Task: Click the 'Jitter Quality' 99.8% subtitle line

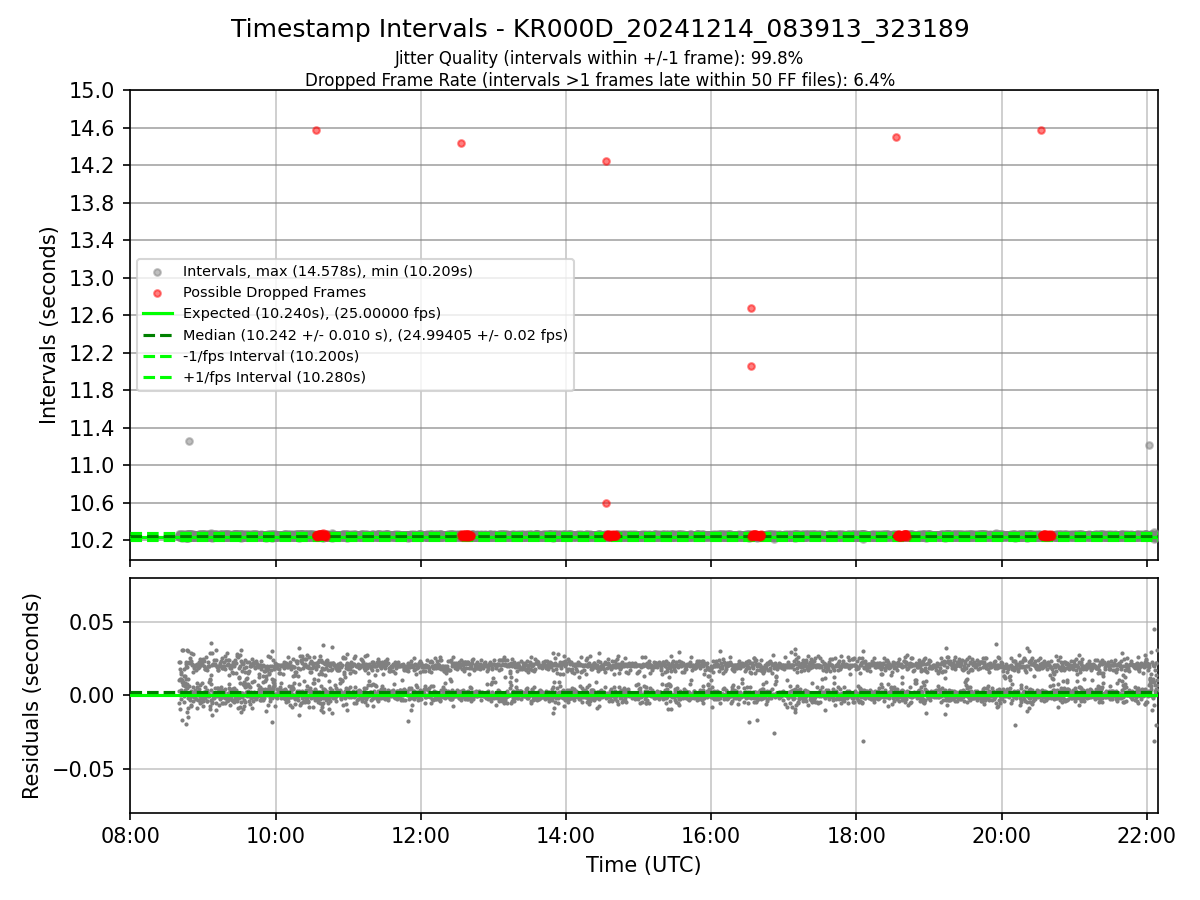Action: pos(599,58)
